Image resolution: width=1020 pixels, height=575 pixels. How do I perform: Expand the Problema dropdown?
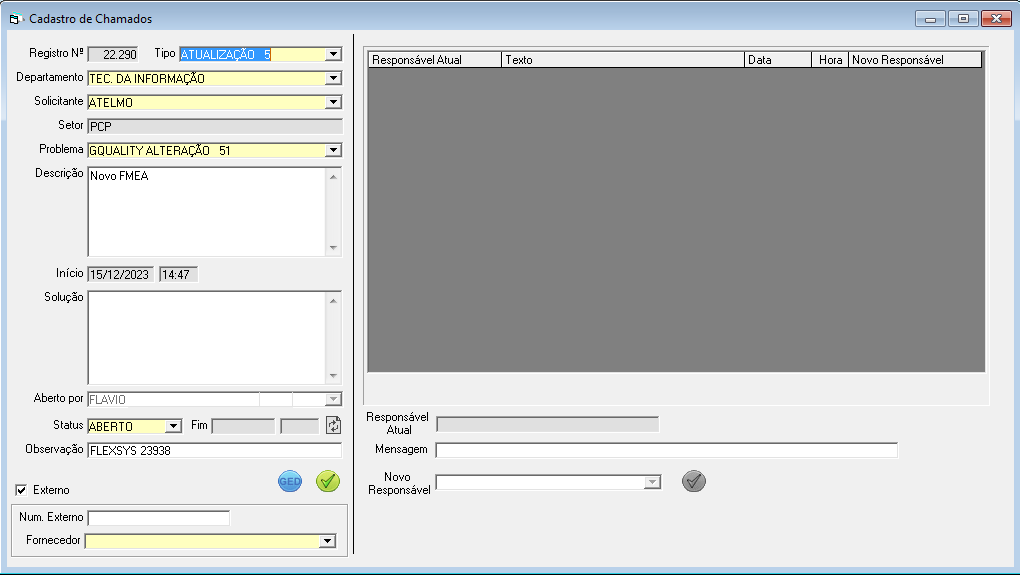pos(333,150)
